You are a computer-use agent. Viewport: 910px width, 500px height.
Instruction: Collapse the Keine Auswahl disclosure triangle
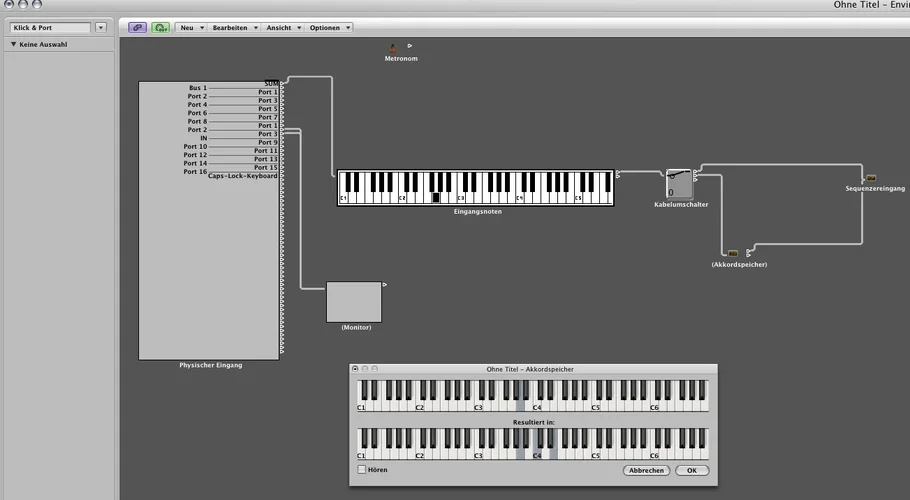pos(13,44)
